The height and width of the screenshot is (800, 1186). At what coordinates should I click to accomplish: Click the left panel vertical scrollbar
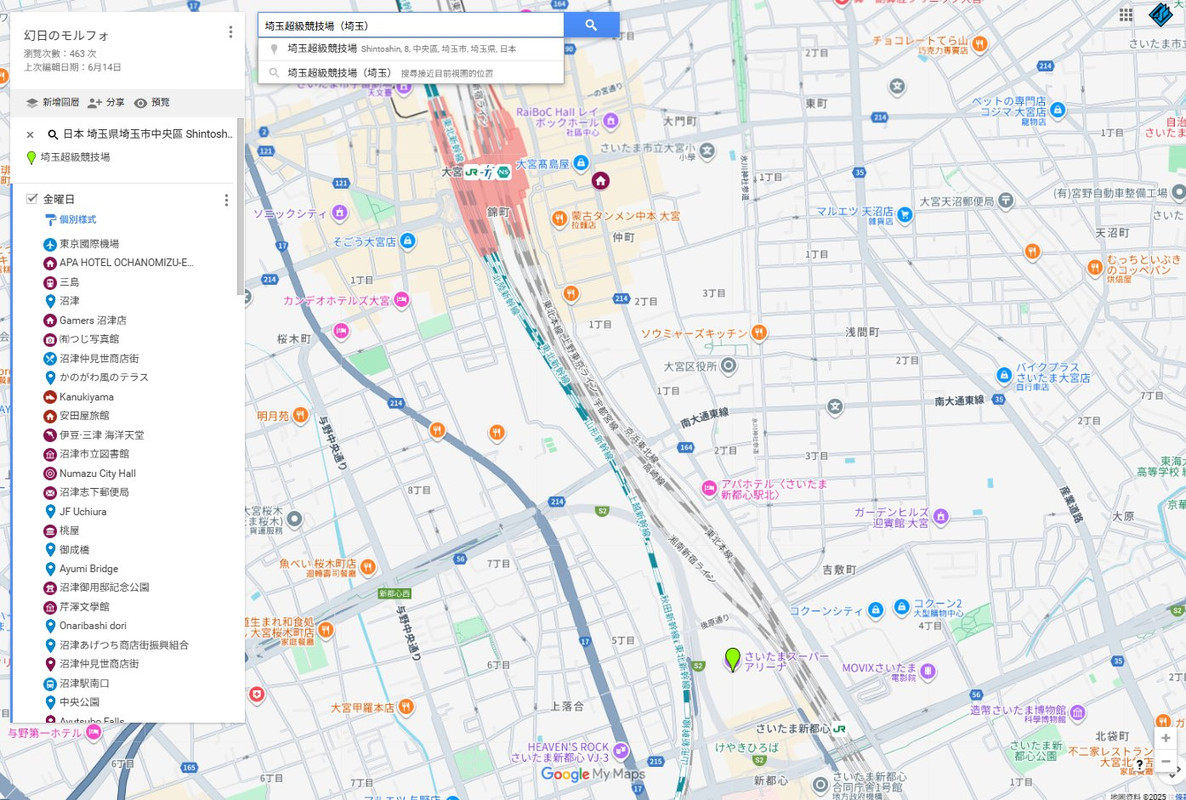click(241, 206)
